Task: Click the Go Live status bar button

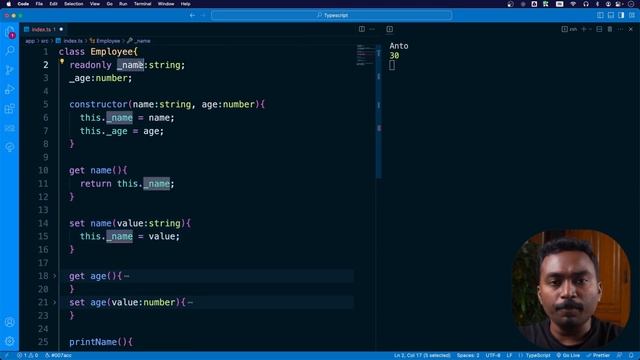Action: pos(568,356)
